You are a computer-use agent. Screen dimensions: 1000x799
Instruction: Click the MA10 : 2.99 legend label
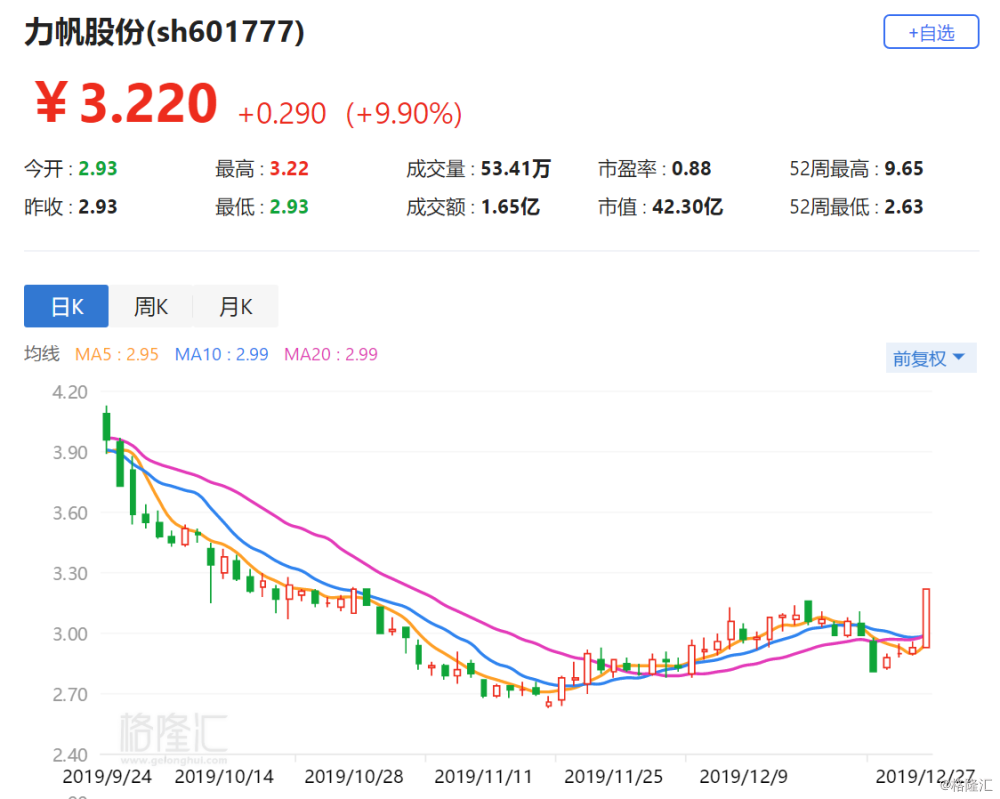point(221,354)
